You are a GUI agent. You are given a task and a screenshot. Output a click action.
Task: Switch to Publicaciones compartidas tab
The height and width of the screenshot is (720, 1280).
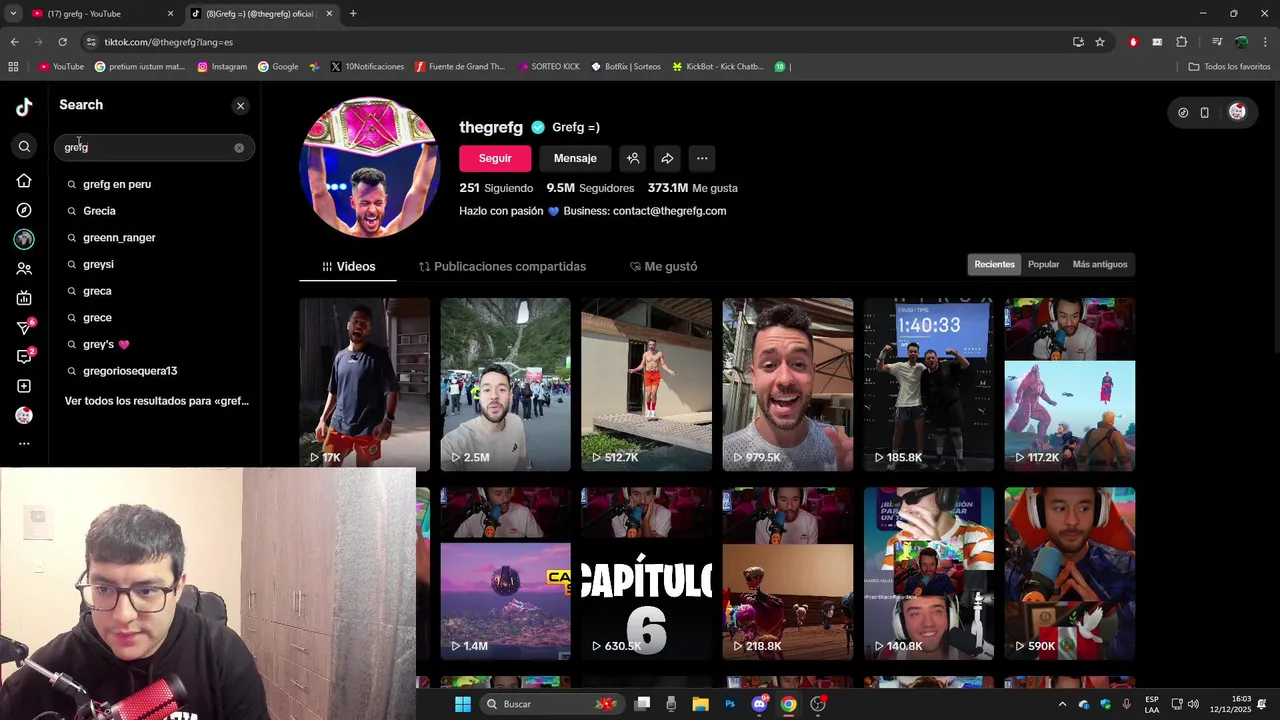502,267
